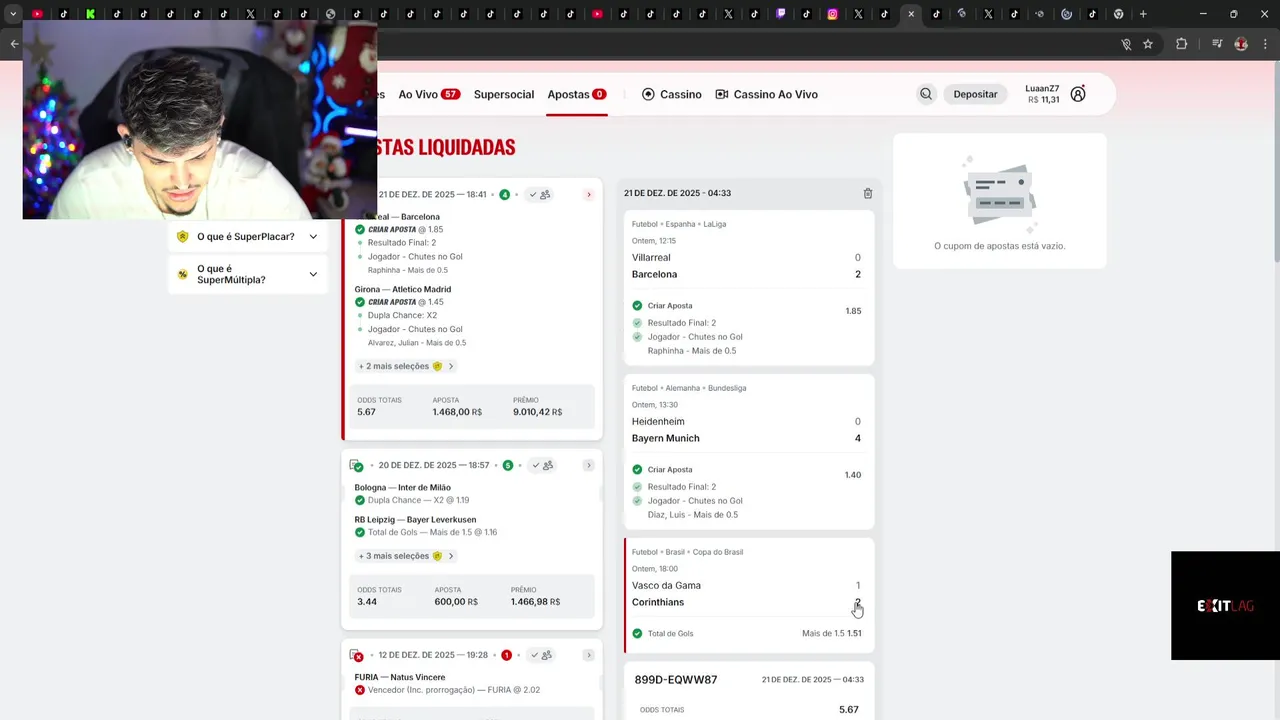Click the stake value 1.468,00 R$
The width and height of the screenshot is (1280, 720).
coord(457,412)
